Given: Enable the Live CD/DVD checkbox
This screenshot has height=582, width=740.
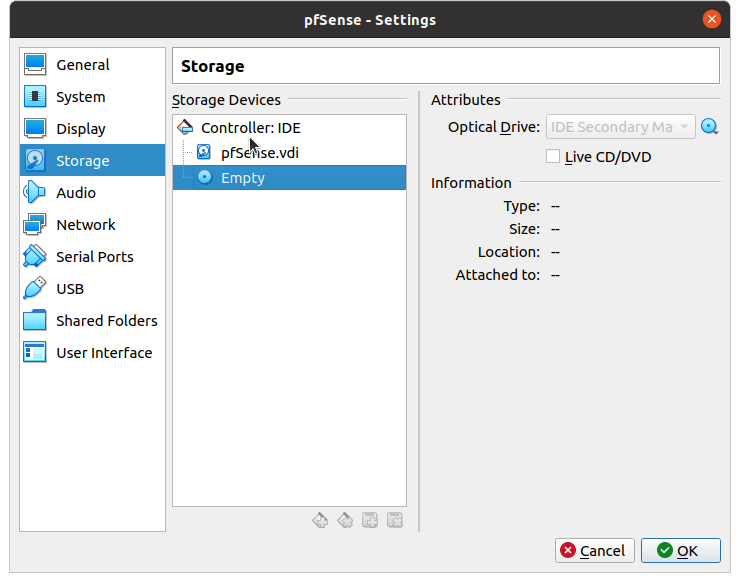Looking at the screenshot, I should click(x=553, y=156).
